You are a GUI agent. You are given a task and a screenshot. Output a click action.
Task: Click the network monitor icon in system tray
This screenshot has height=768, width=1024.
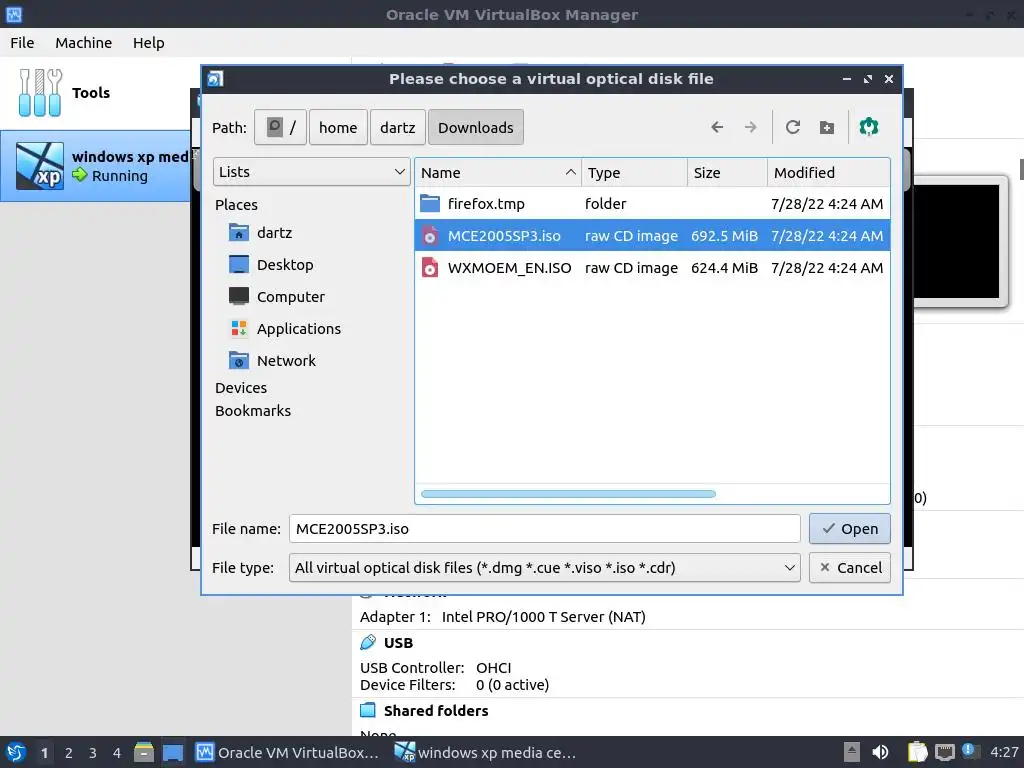pos(944,752)
